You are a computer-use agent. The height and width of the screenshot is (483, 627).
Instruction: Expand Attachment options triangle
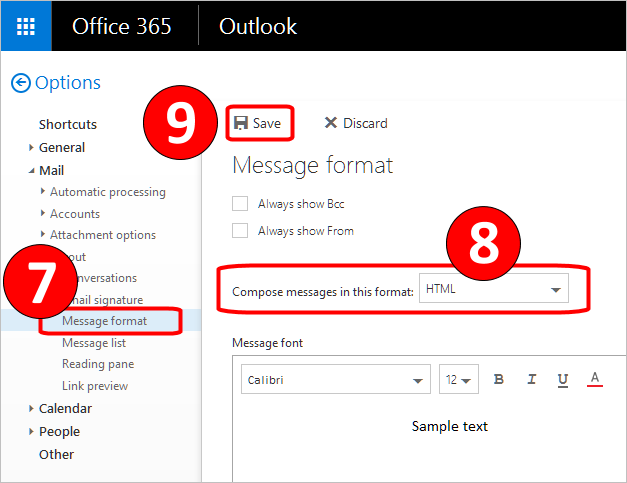pos(43,234)
